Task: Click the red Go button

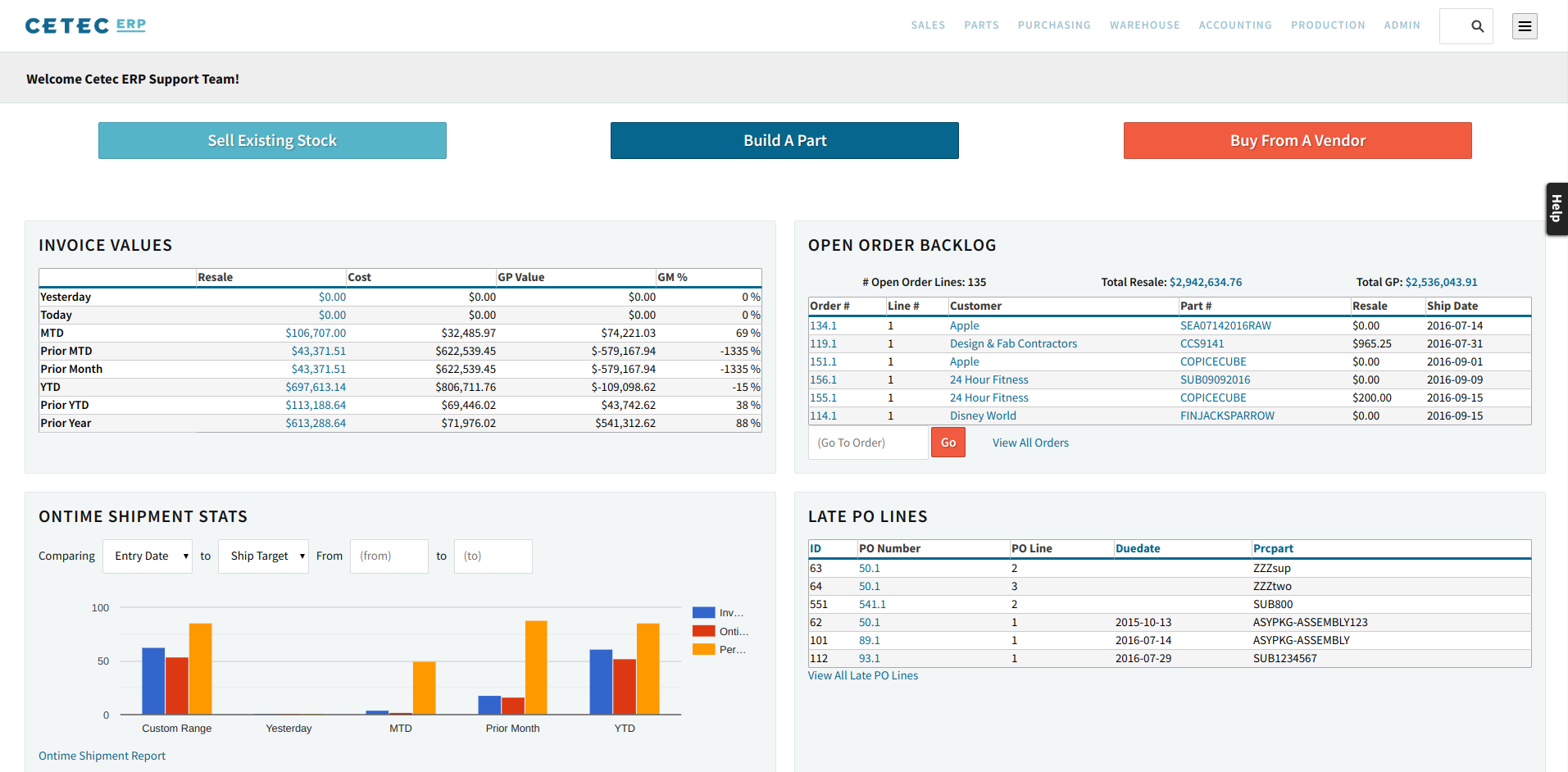Action: [x=948, y=443]
